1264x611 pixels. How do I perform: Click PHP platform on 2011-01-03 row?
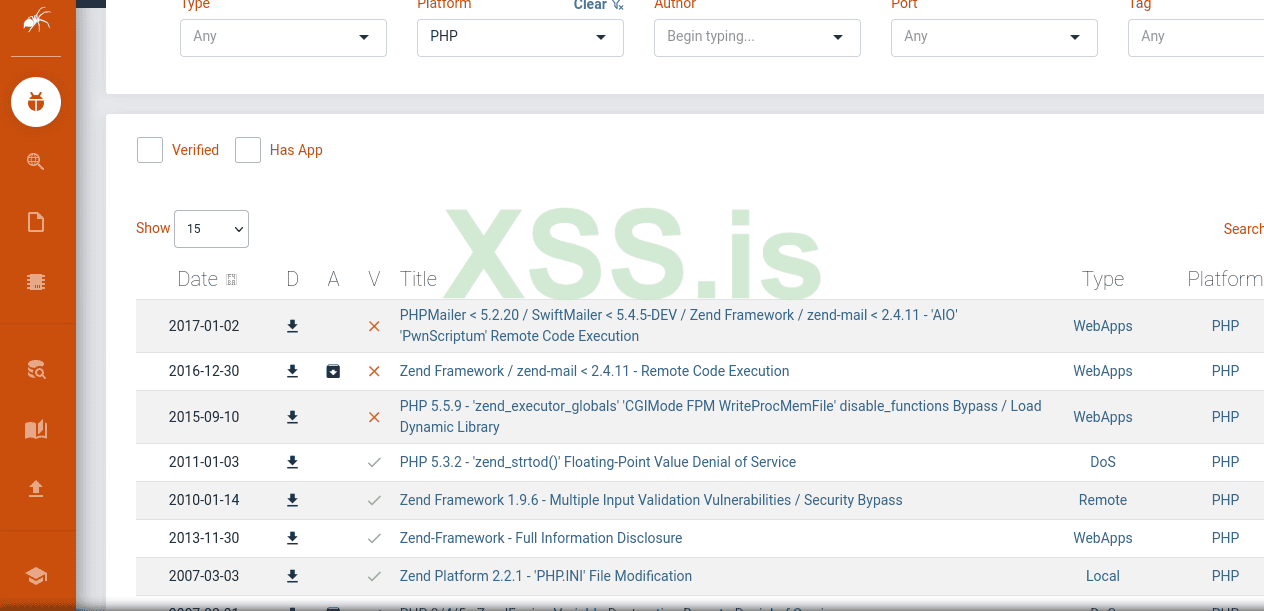point(1225,462)
